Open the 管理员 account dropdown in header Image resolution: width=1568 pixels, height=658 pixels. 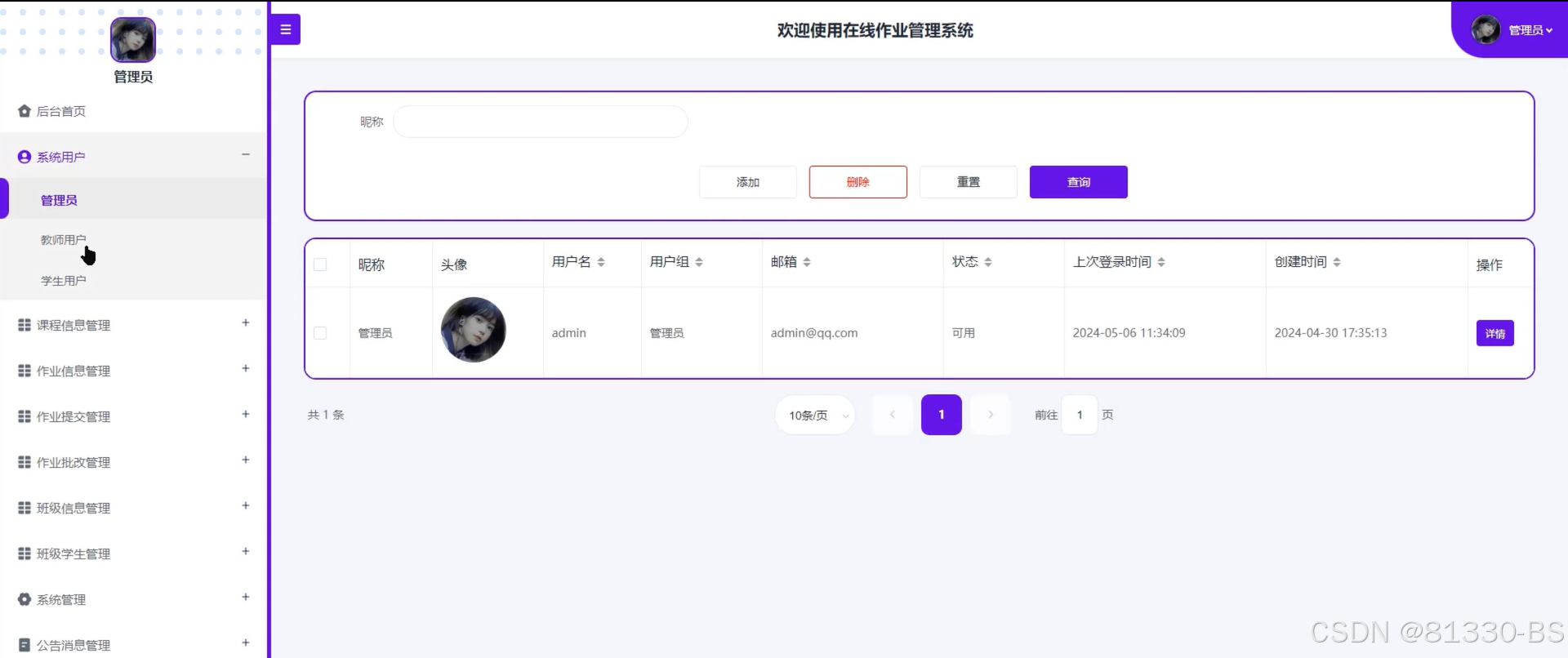(x=1530, y=30)
